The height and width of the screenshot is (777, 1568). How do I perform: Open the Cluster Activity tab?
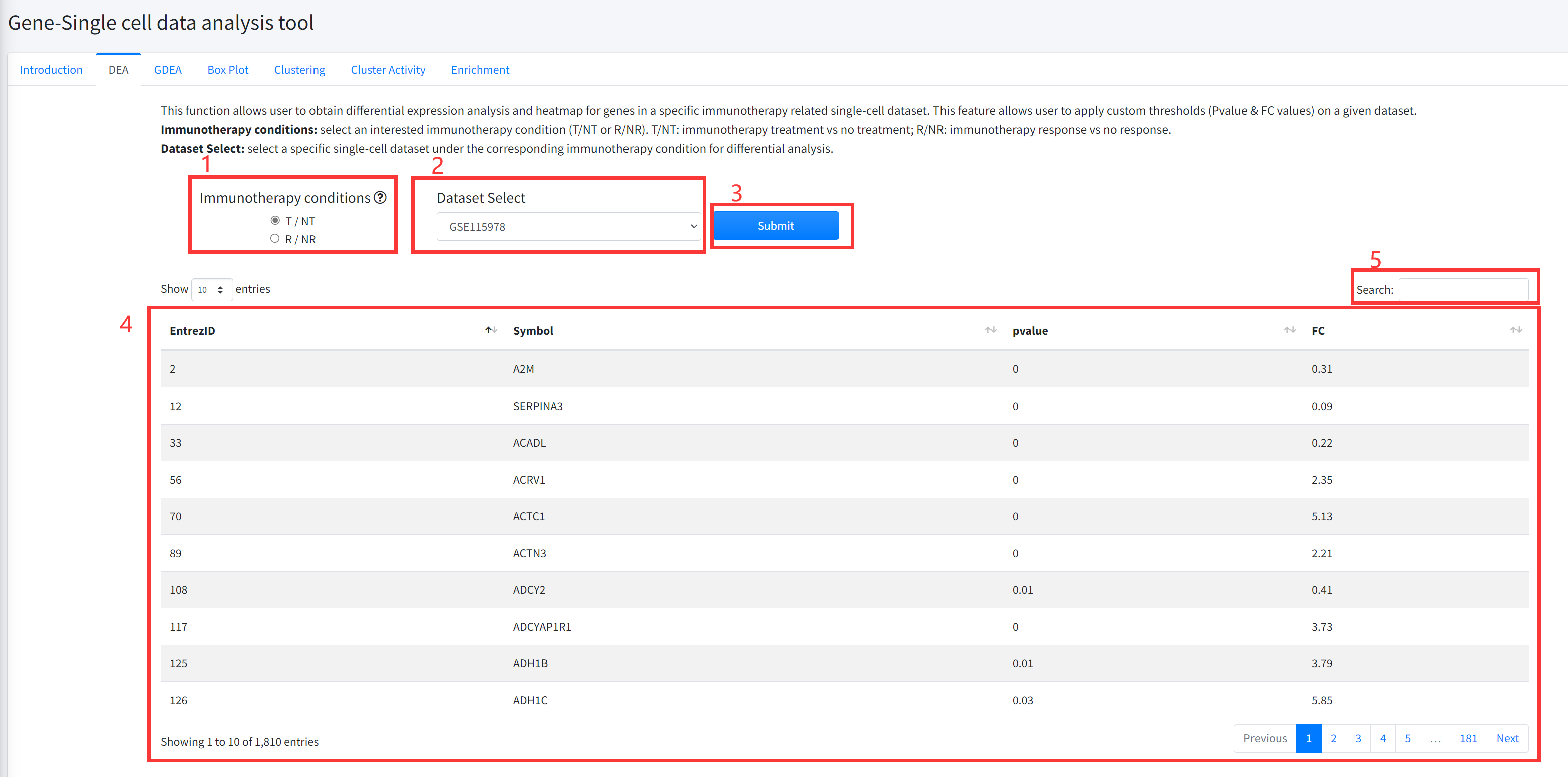[x=388, y=70]
